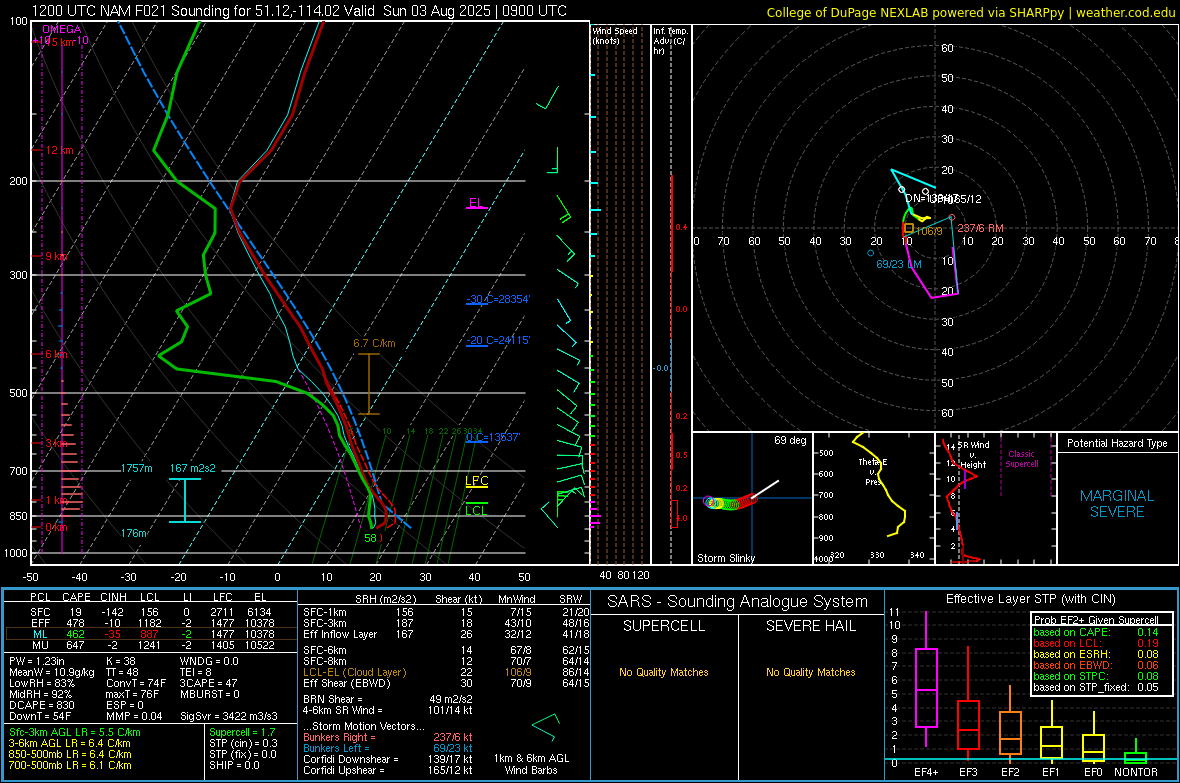Viewport: 1180px width, 783px height.
Task: Click the "Wind Speed (knots)" panel header
Action: [x=615, y=35]
